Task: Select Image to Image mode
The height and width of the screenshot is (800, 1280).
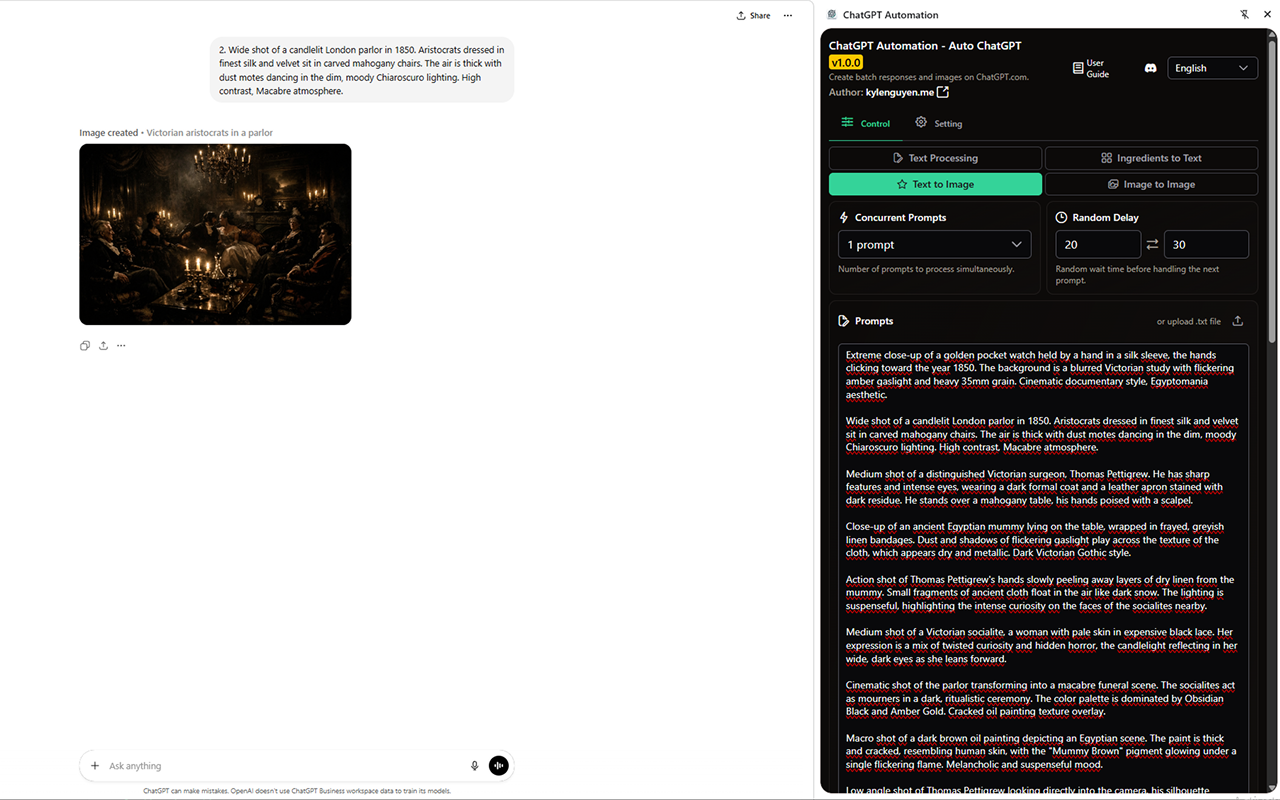Action: pyautogui.click(x=1151, y=184)
